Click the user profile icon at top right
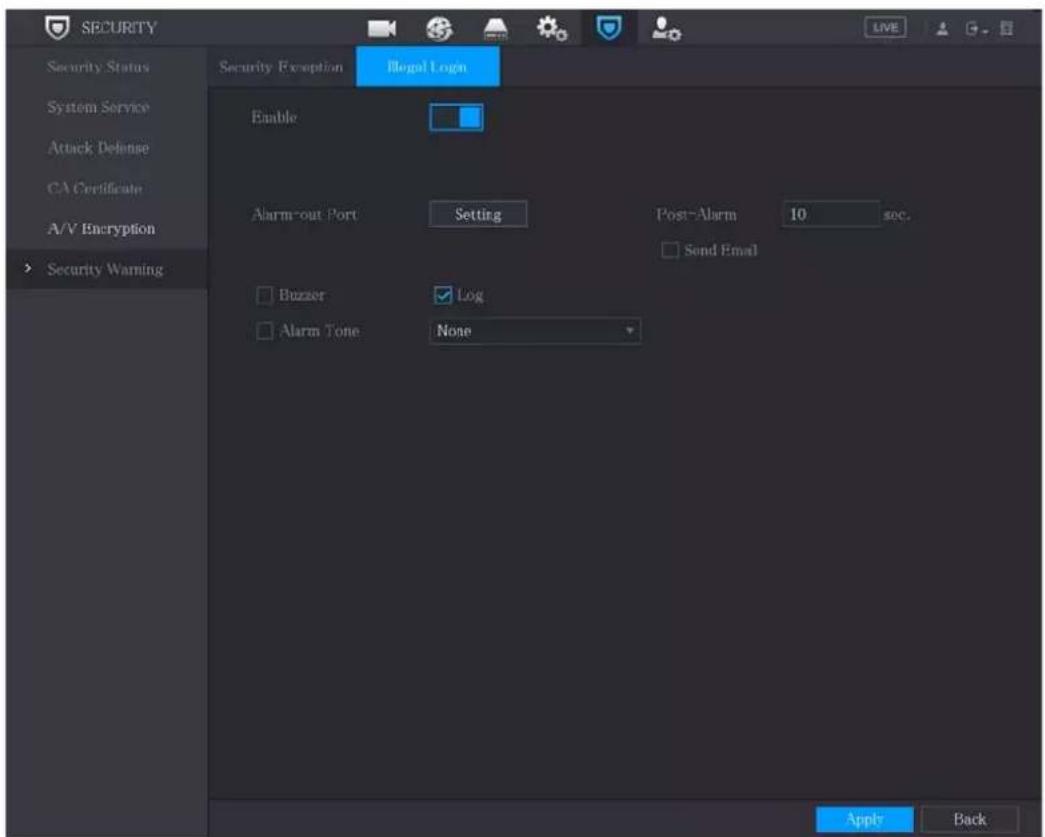Viewport: 1045px width, 837px height. 942,29
